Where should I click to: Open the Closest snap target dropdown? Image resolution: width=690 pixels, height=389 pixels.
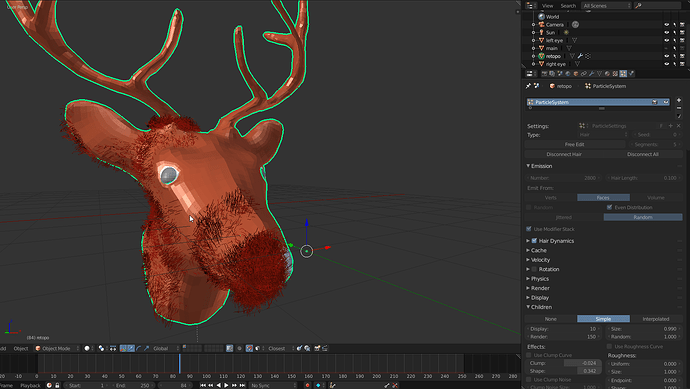pos(281,348)
